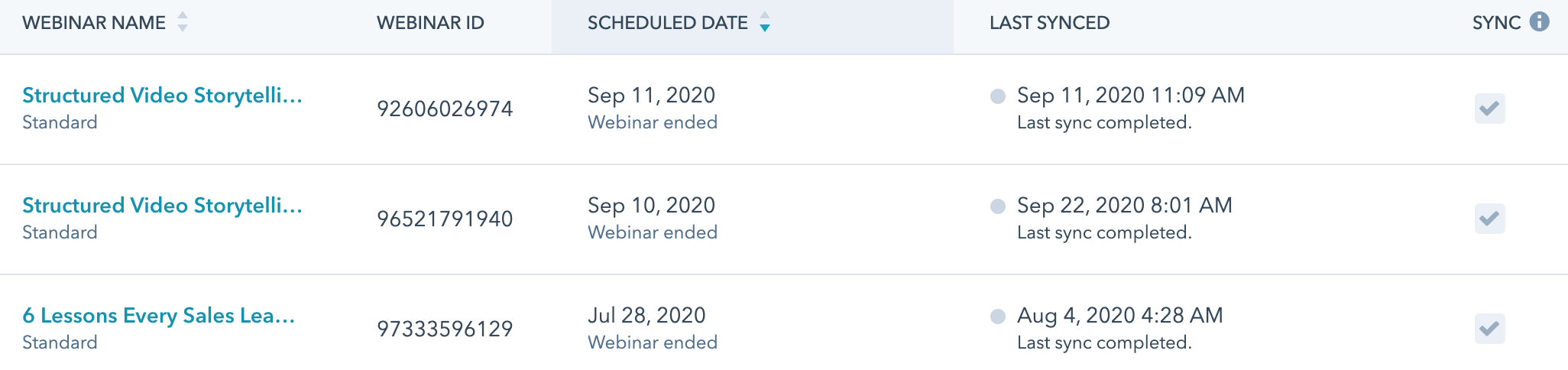
Task: Open the 6 Lessons Every Sales Lea... webinar
Action: point(158,316)
